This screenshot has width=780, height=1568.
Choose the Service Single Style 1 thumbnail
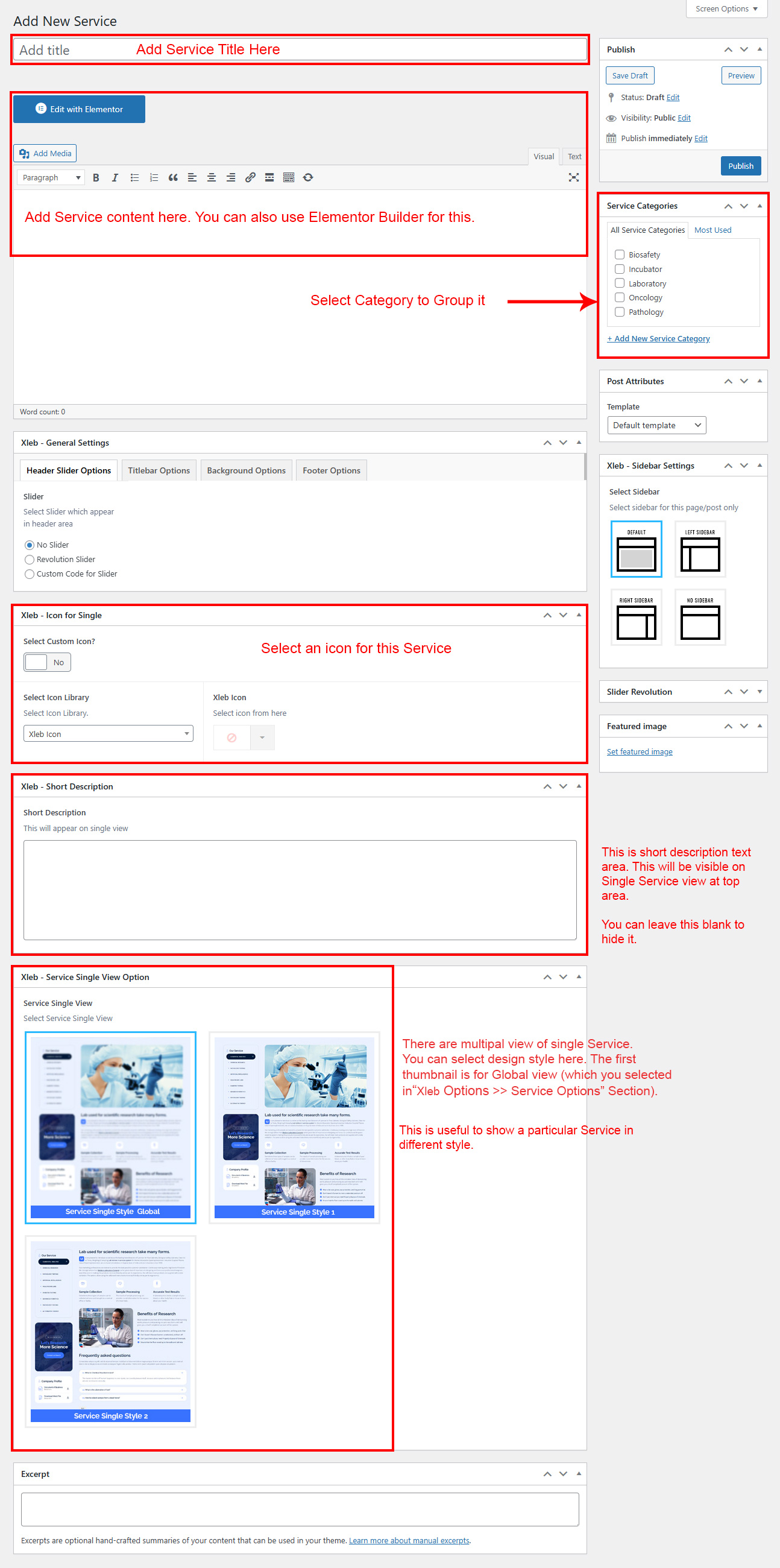tap(295, 1127)
